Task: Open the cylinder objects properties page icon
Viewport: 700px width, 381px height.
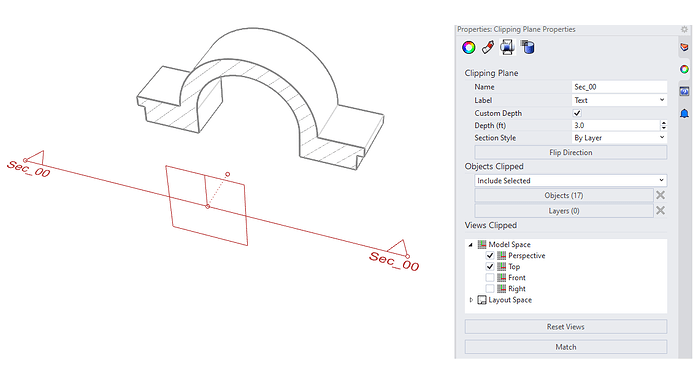Action: click(527, 47)
